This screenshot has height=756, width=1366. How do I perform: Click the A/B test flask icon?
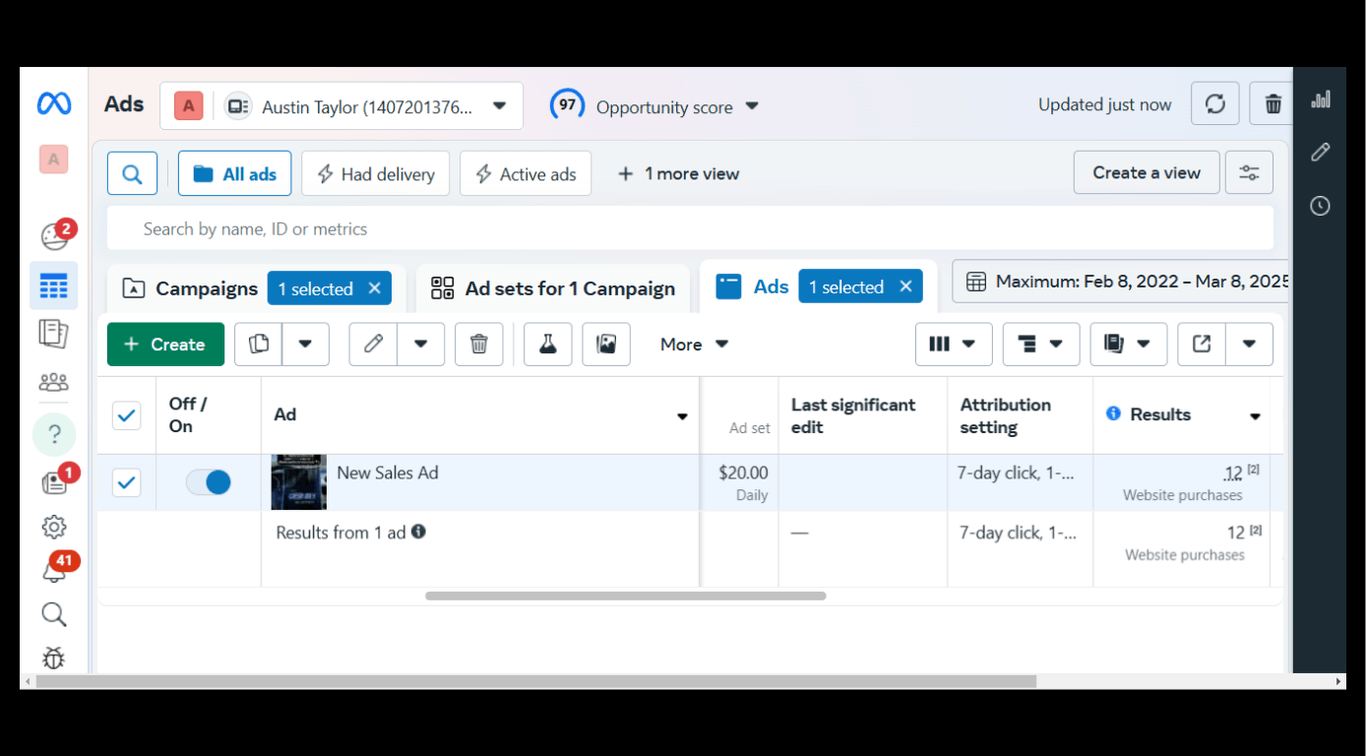point(548,344)
